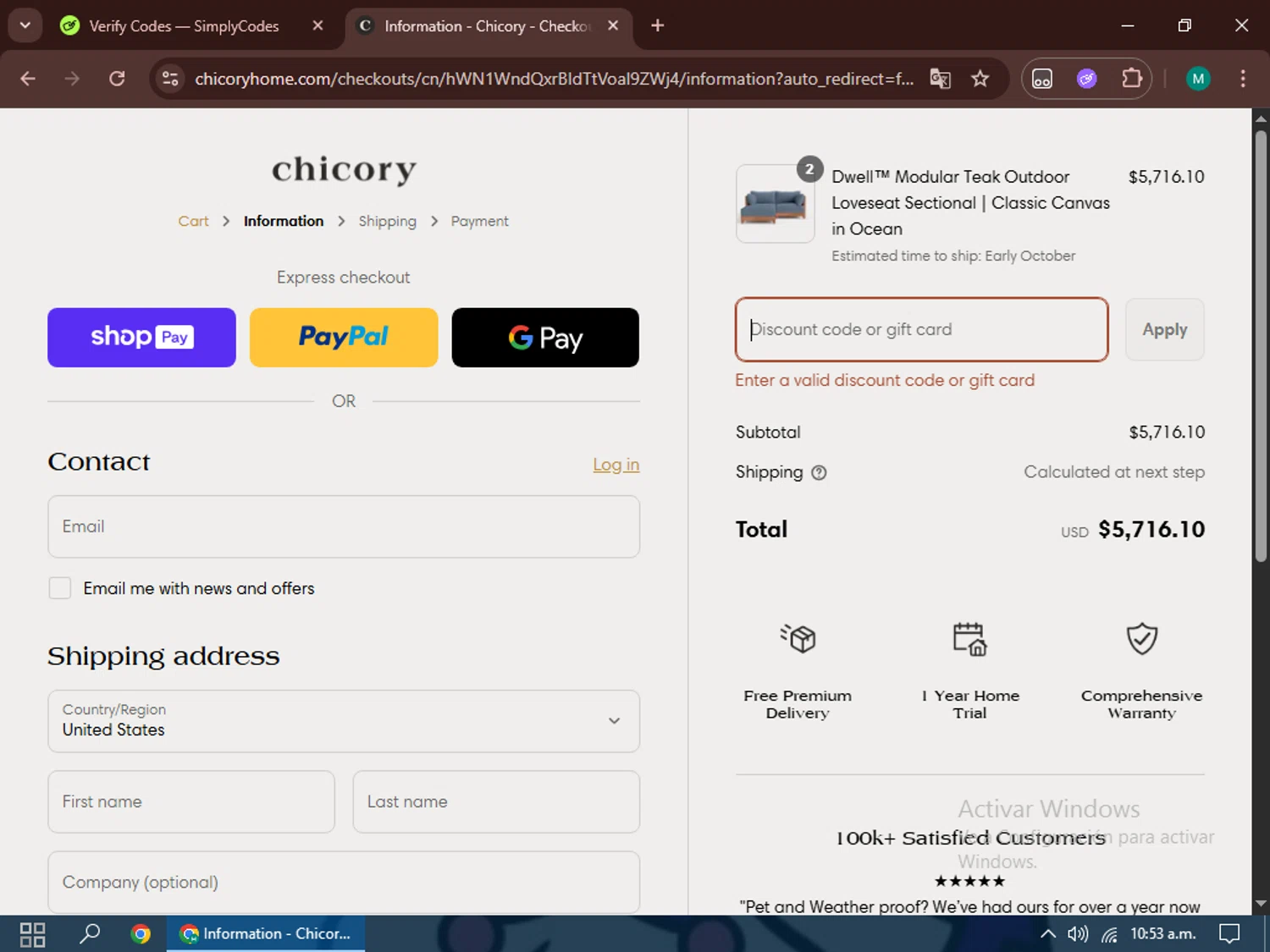Bookmark this page with the star icon
1270x952 pixels.
pos(980,79)
